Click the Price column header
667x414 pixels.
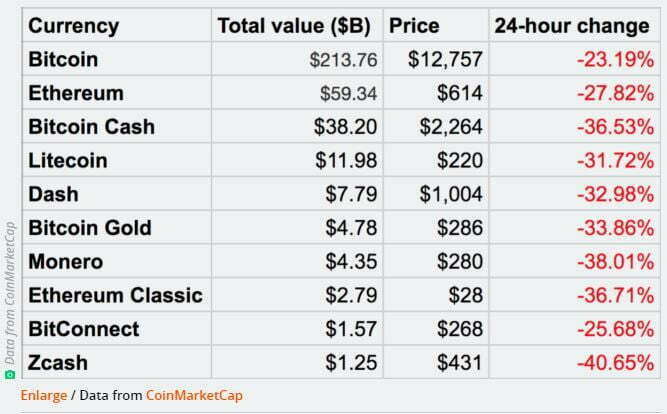pos(414,26)
